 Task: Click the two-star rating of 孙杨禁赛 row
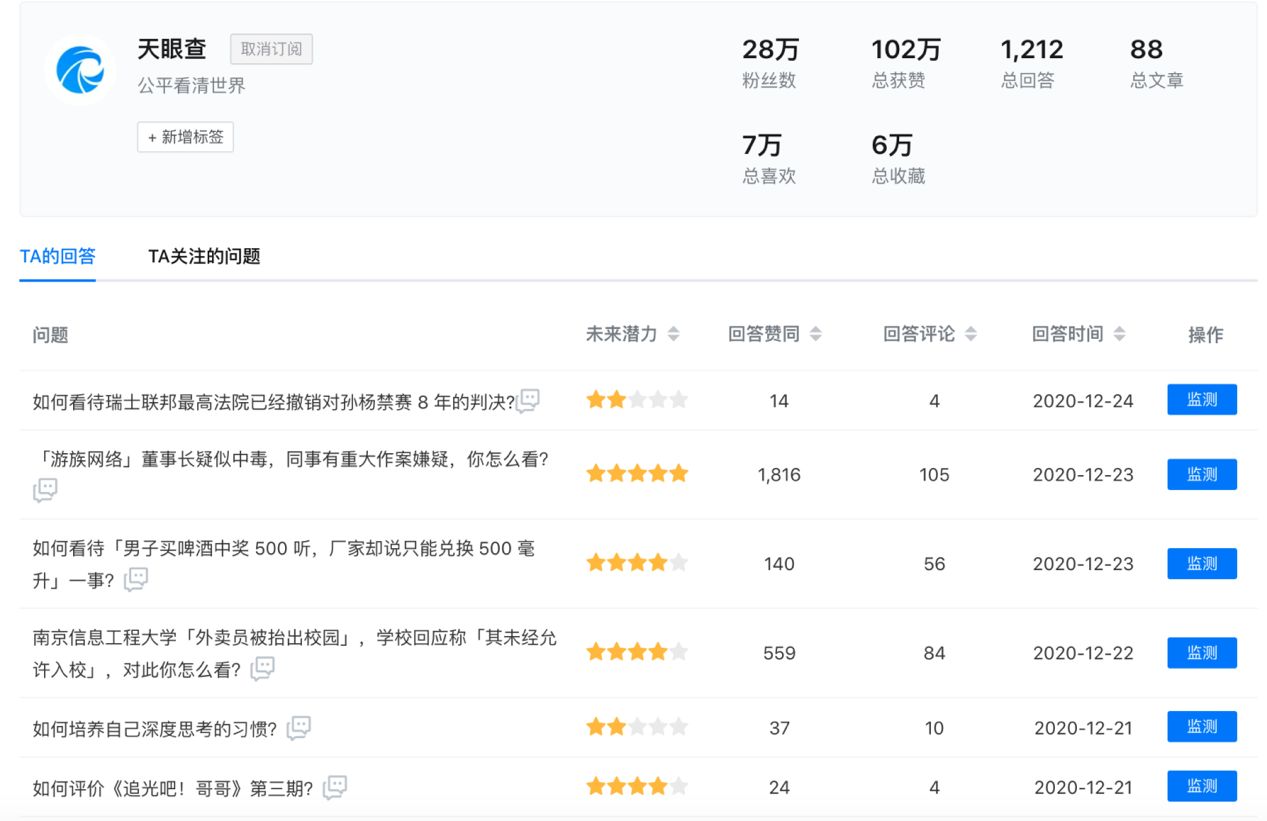pyautogui.click(x=637, y=400)
